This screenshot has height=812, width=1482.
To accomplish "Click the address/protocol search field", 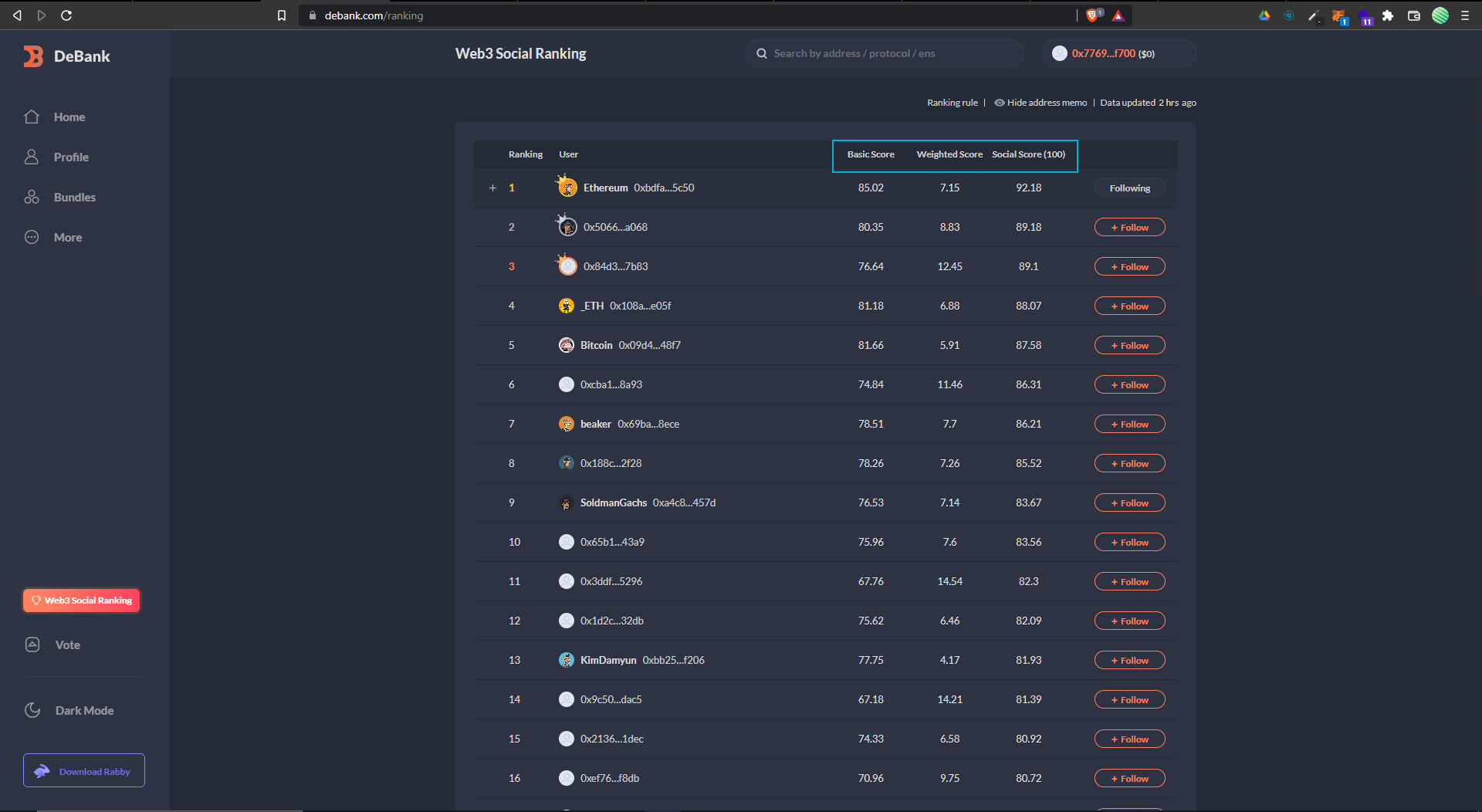I will coord(888,54).
